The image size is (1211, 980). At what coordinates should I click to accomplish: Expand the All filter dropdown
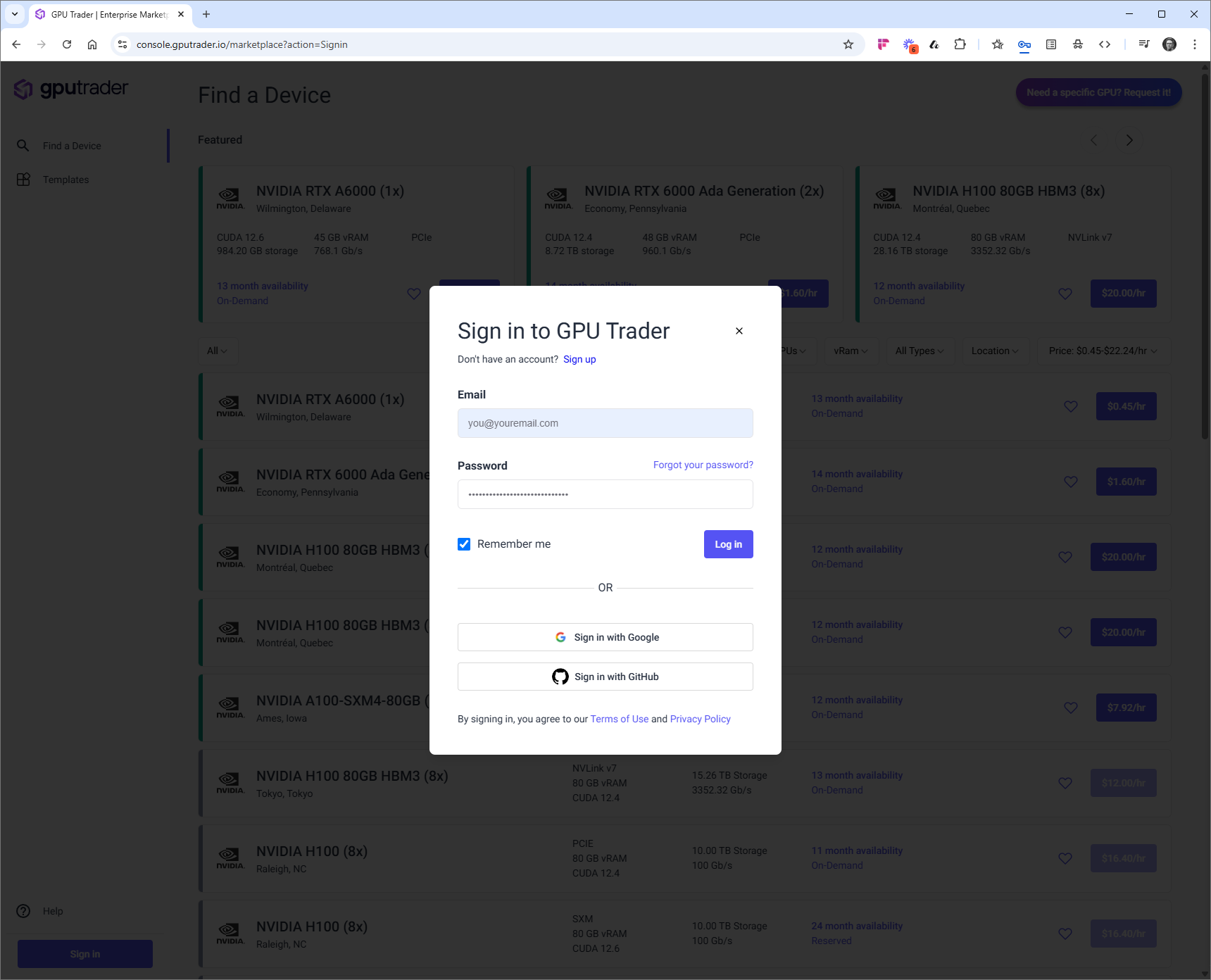coord(218,351)
